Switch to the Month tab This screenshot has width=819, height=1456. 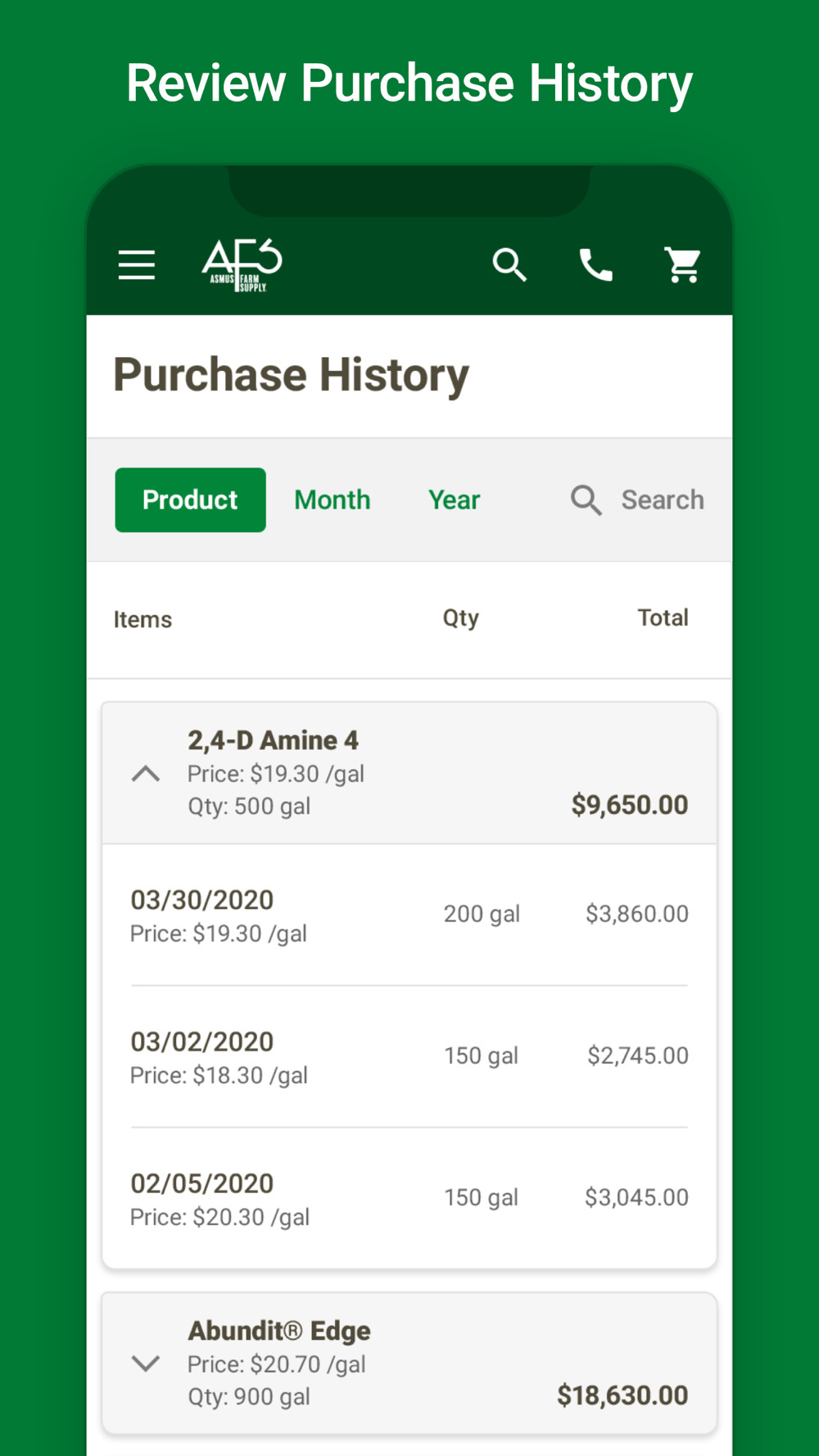point(333,500)
